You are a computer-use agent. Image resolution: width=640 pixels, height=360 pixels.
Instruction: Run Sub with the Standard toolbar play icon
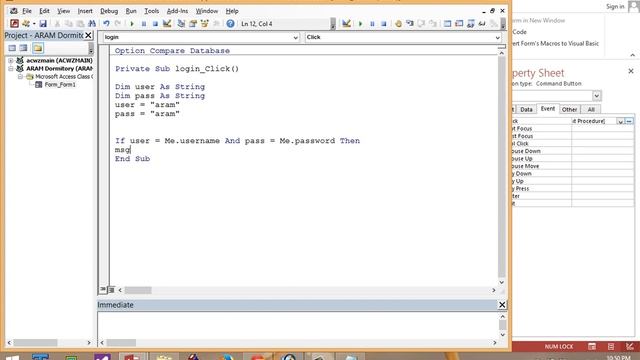(x=132, y=24)
